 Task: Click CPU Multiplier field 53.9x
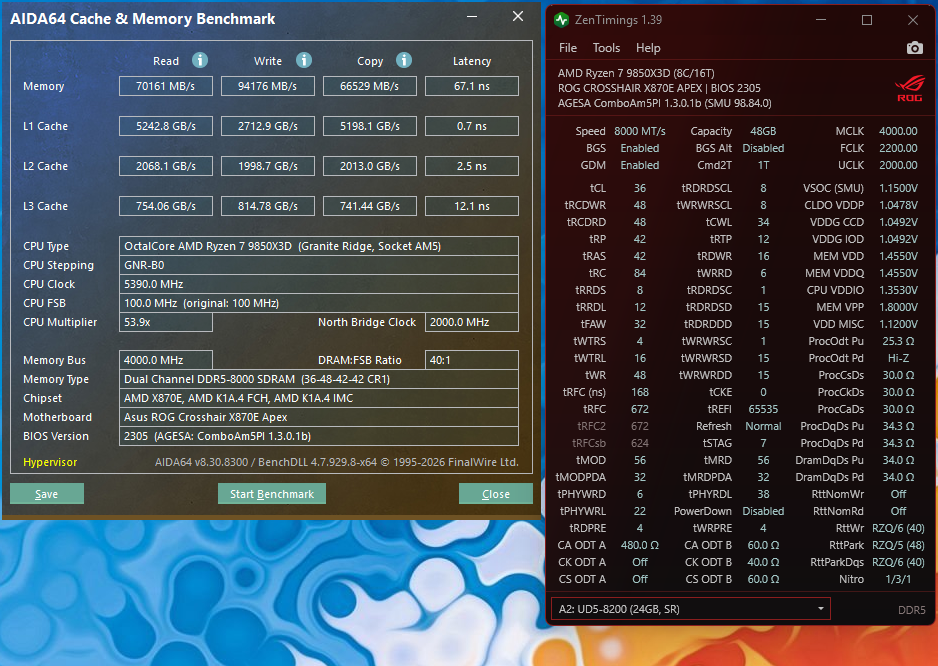click(166, 322)
